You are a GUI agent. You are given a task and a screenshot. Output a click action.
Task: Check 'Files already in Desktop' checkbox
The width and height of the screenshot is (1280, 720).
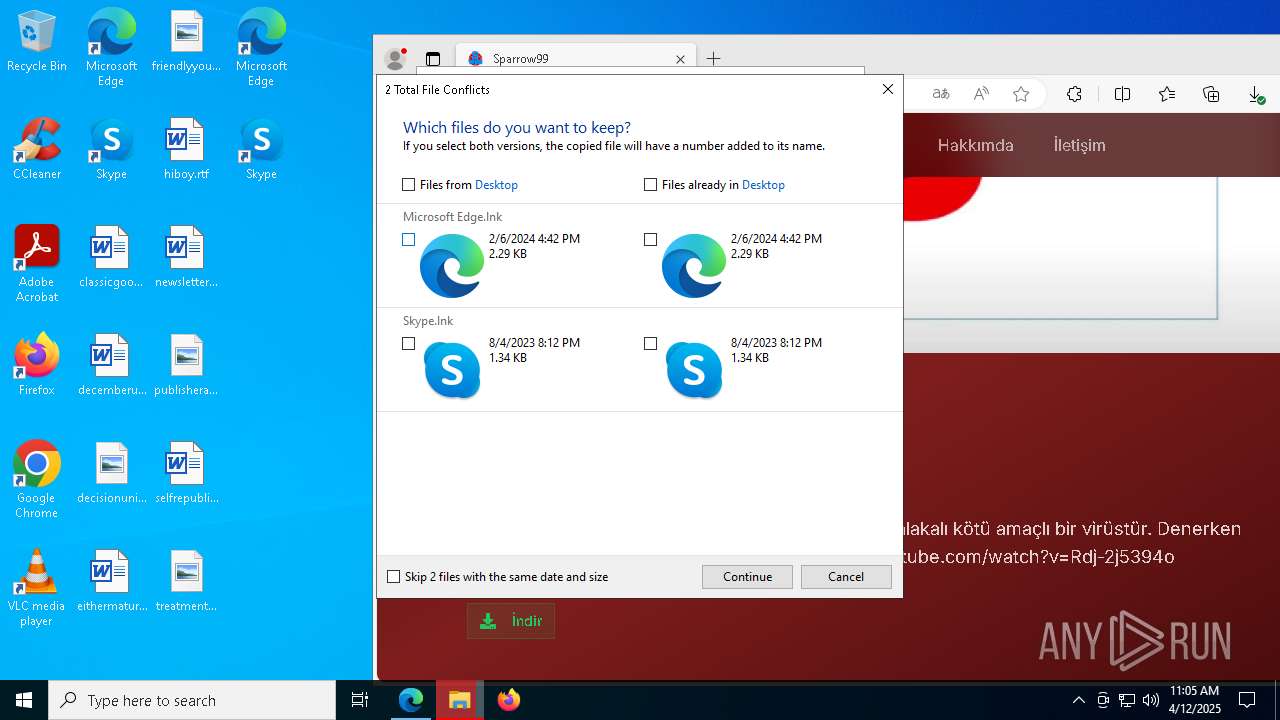650,184
